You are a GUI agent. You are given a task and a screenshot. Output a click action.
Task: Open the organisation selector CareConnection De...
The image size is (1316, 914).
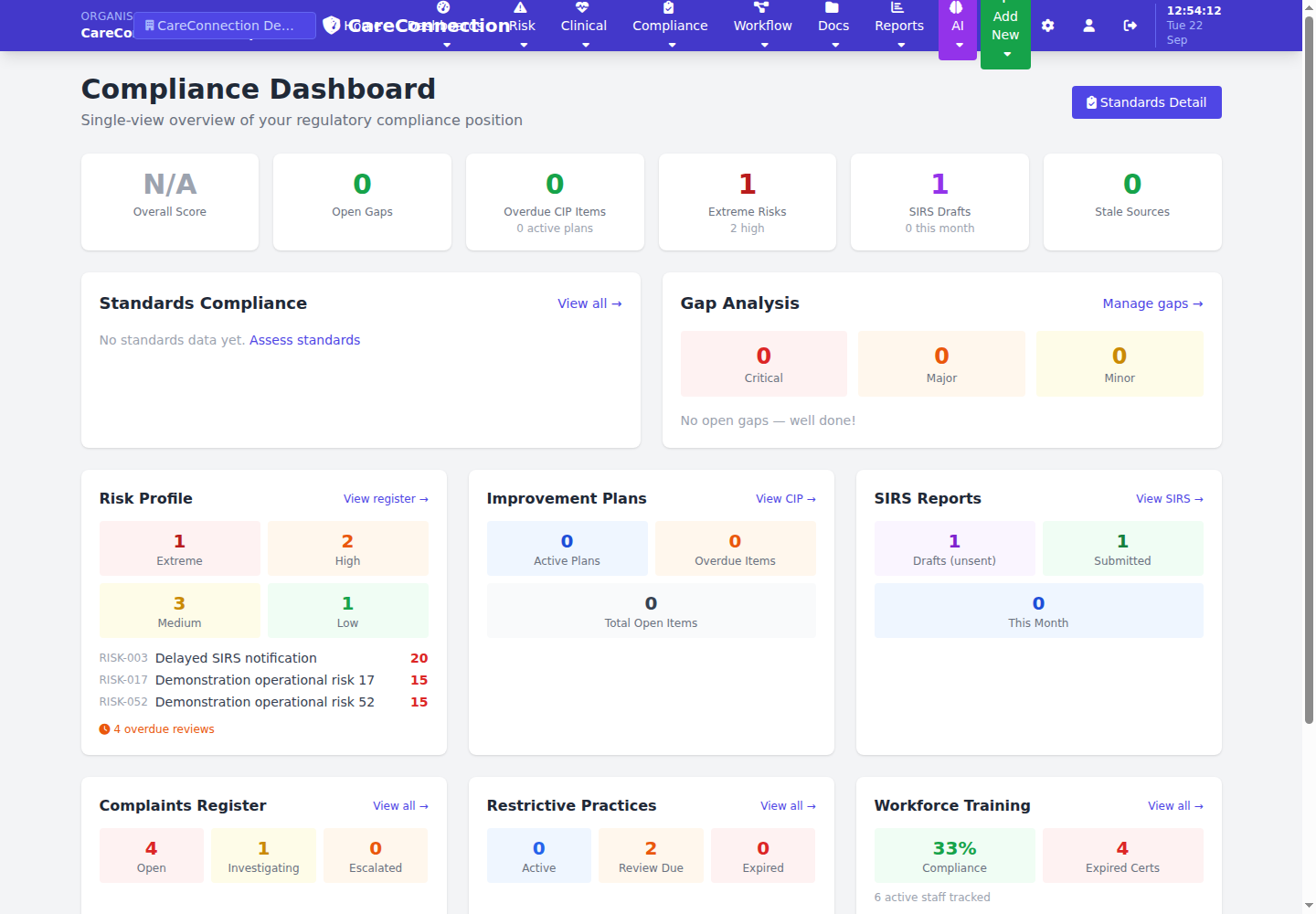[225, 26]
